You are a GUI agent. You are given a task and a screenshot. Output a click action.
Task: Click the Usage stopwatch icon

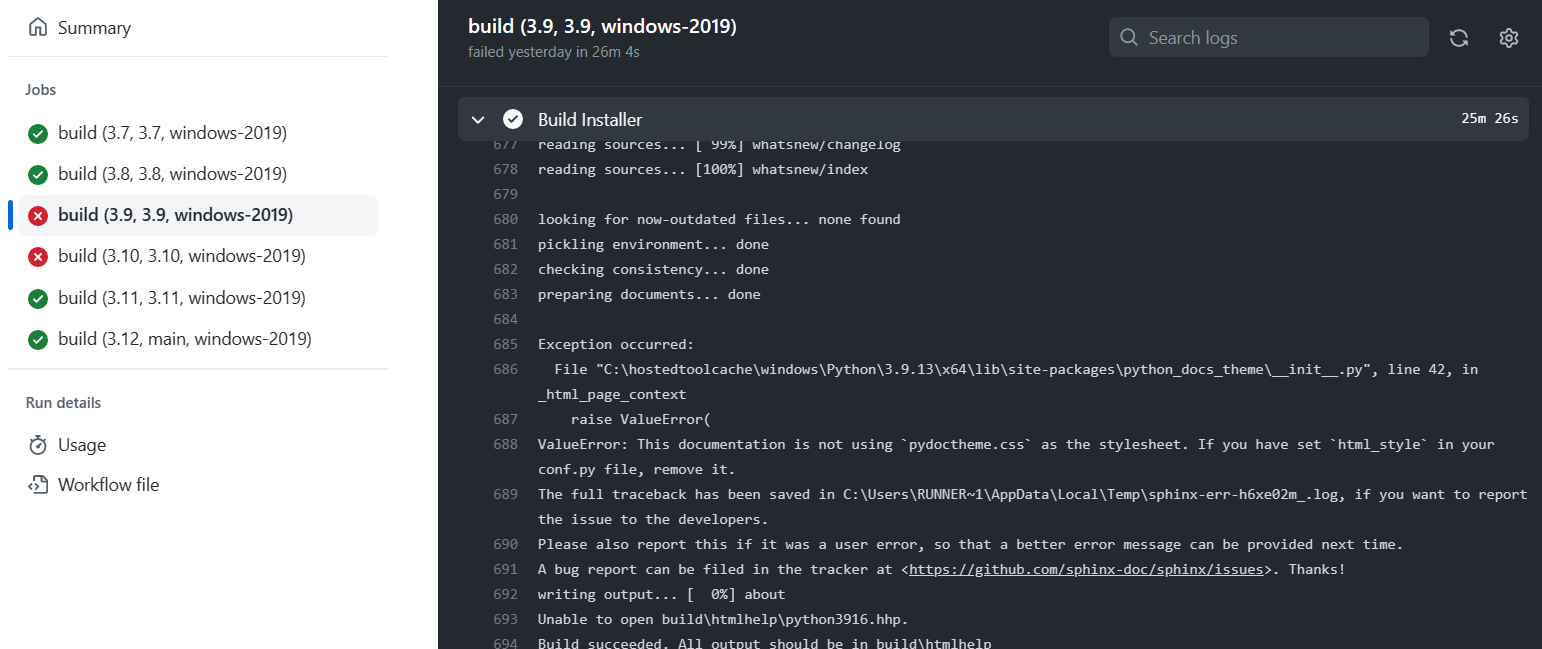[x=37, y=444]
